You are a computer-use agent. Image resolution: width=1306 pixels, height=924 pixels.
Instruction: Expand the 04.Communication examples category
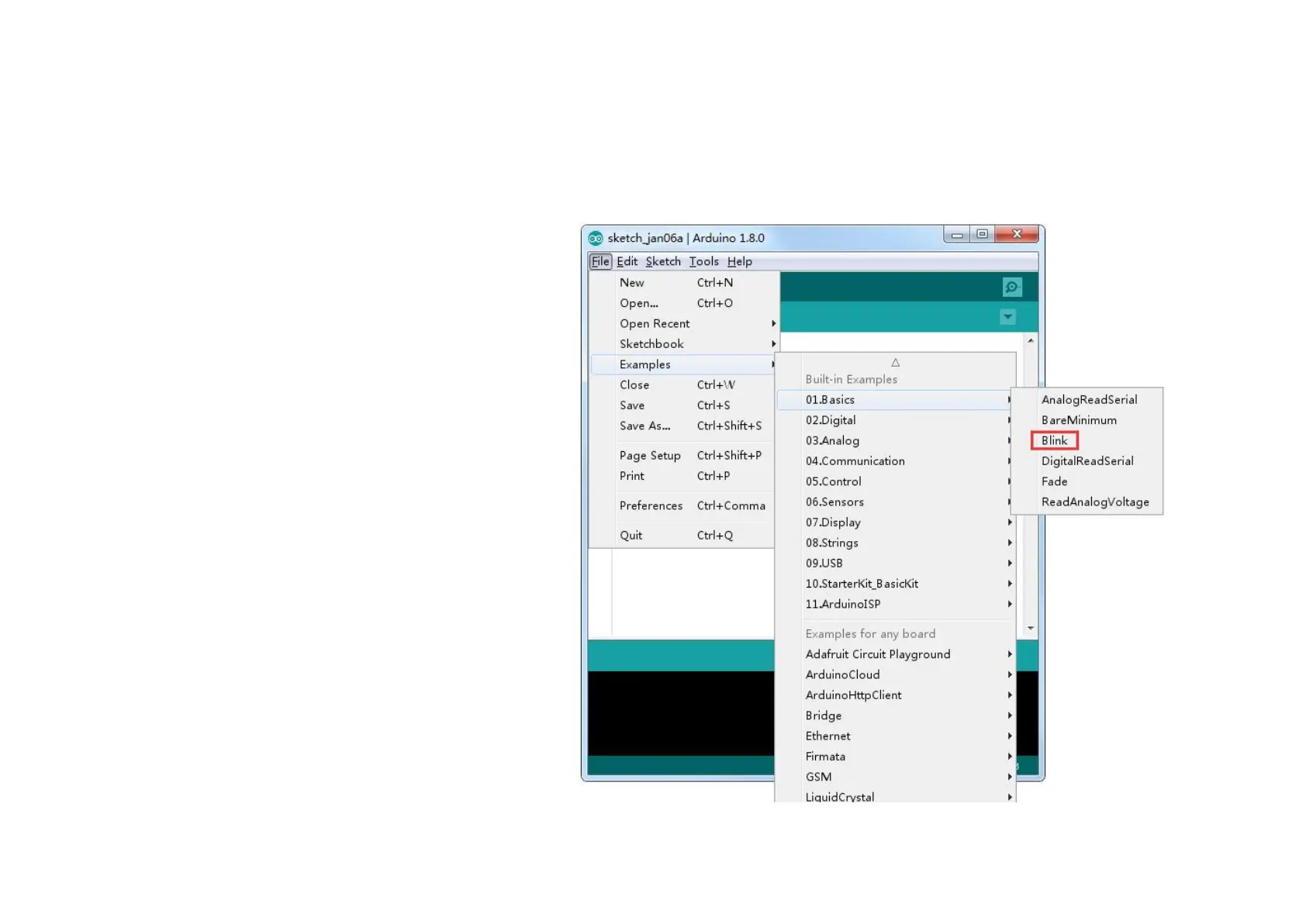[x=896, y=461]
